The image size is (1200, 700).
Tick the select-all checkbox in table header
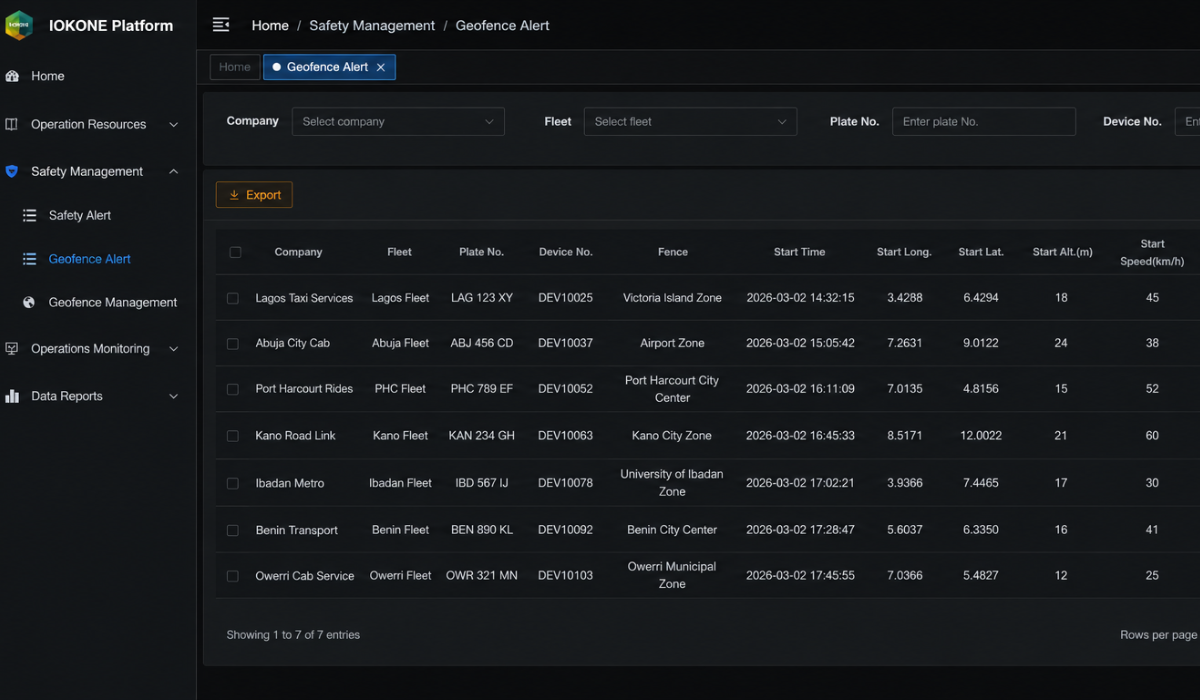click(235, 252)
